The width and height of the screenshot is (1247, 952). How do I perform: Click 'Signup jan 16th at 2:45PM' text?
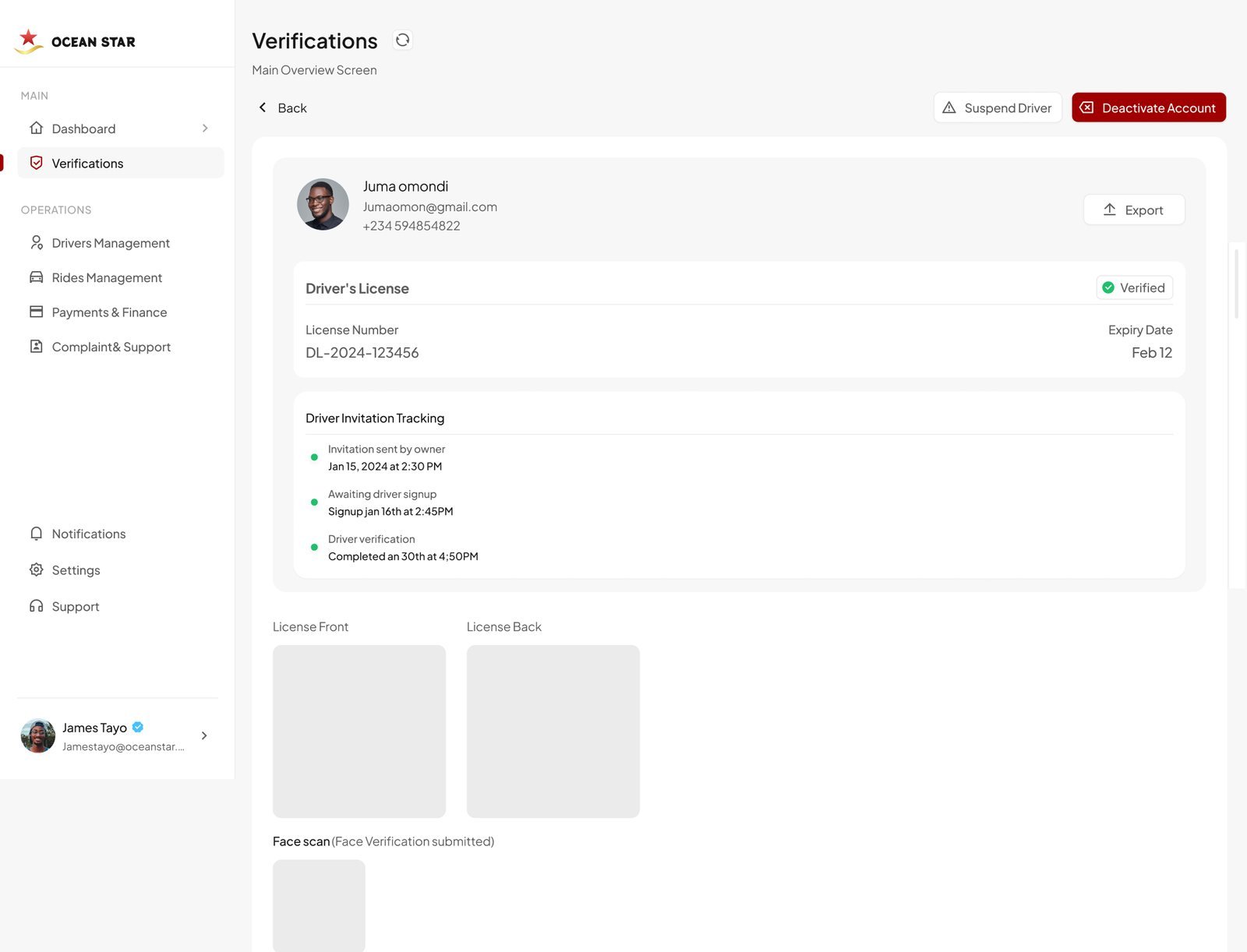(390, 512)
